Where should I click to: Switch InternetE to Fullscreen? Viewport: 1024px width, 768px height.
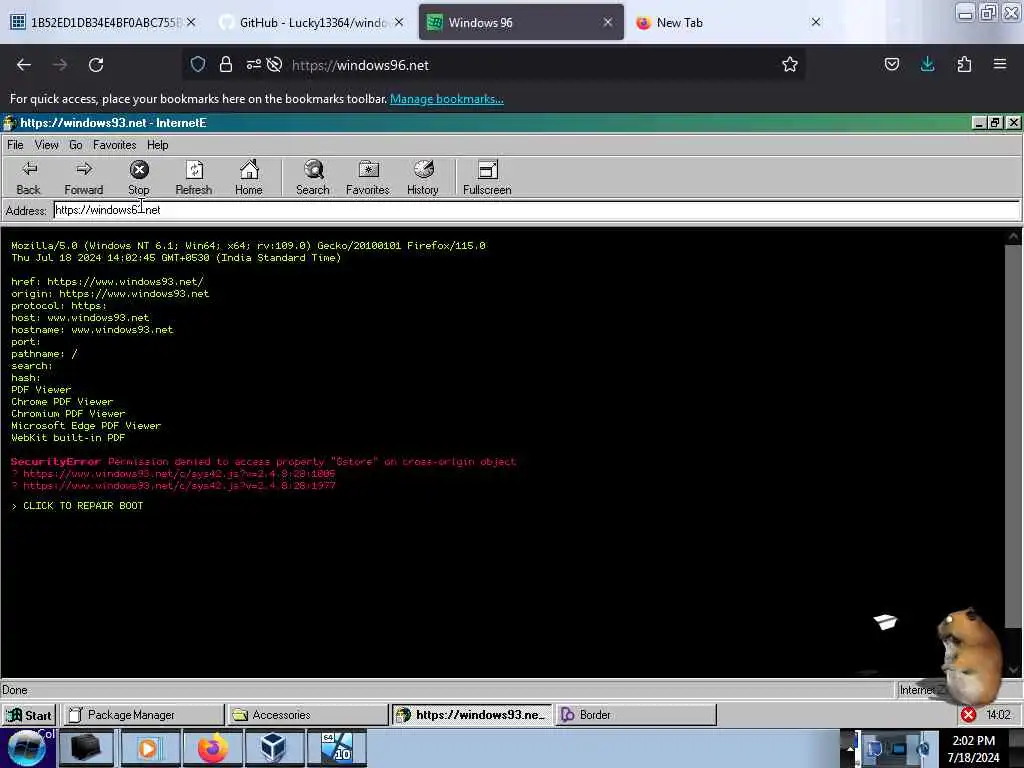pos(487,178)
